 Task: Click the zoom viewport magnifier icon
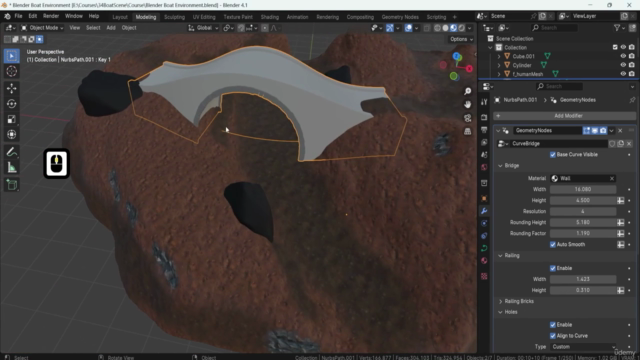tap(468, 91)
